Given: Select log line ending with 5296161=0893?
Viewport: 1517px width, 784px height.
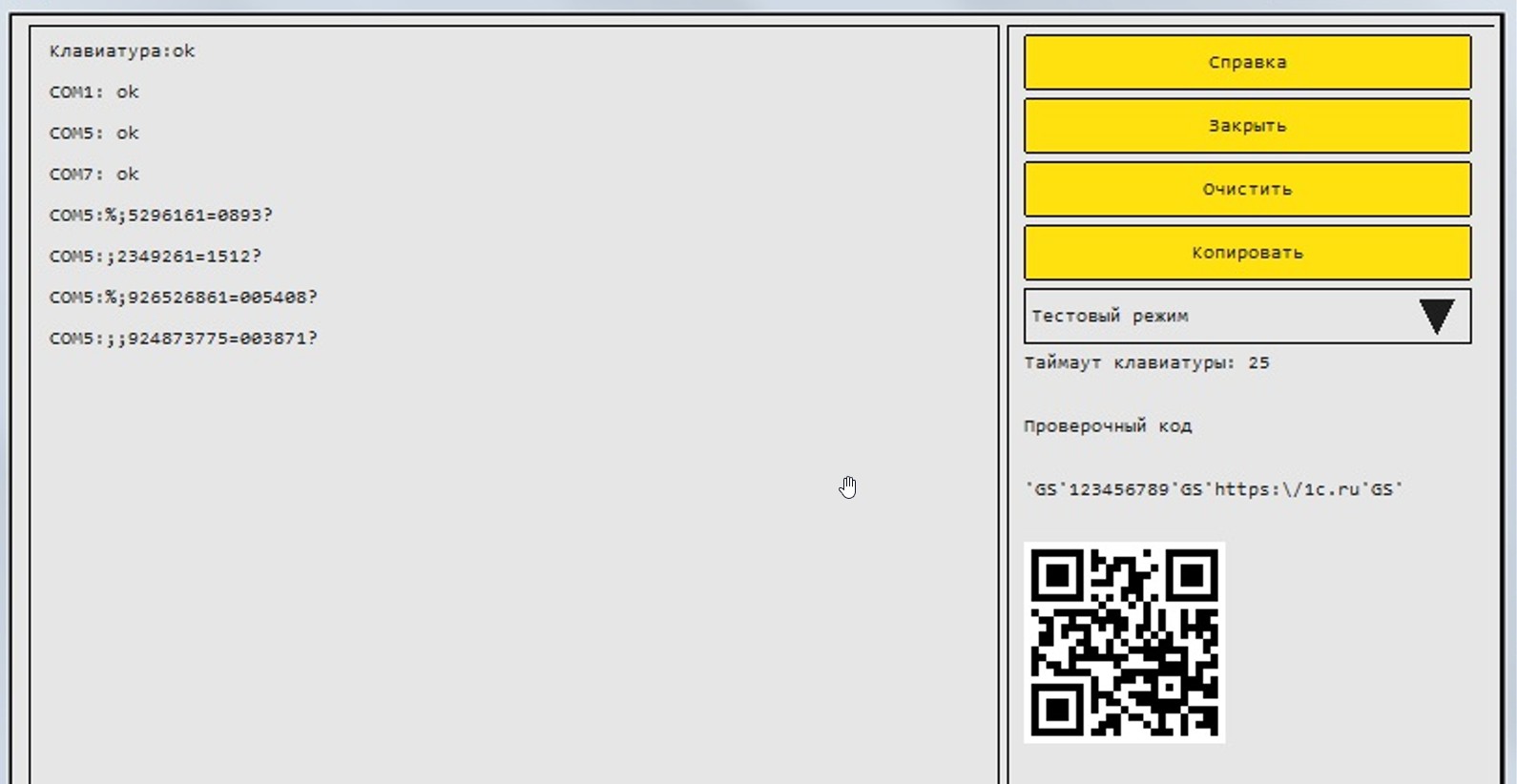Looking at the screenshot, I should pos(160,216).
